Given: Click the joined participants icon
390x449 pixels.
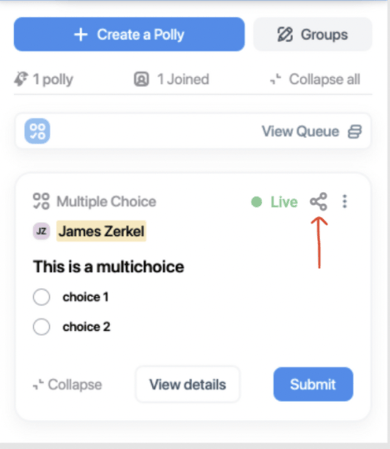Looking at the screenshot, I should [141, 79].
